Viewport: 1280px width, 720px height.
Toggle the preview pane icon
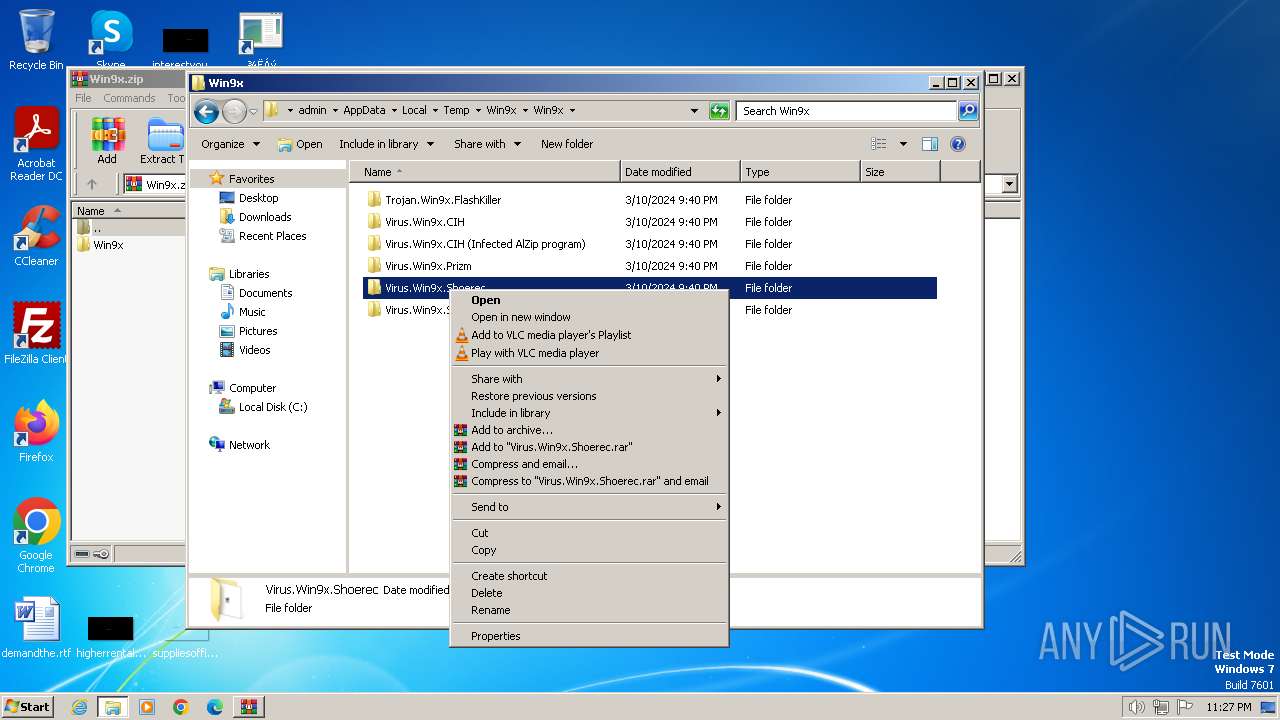(930, 144)
